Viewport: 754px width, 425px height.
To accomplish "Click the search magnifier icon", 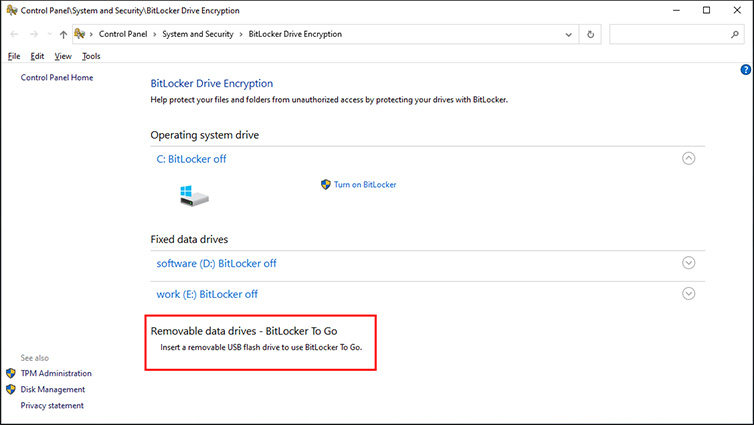I will (735, 34).
